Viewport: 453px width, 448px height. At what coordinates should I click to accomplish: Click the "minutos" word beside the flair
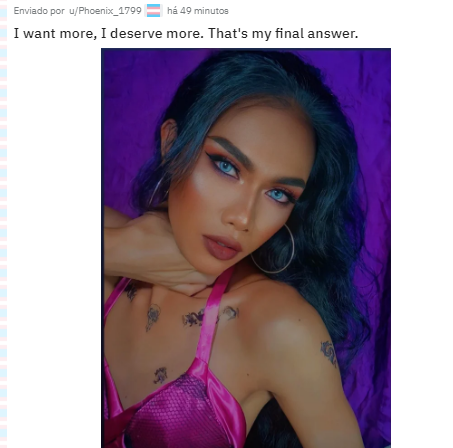[211, 11]
